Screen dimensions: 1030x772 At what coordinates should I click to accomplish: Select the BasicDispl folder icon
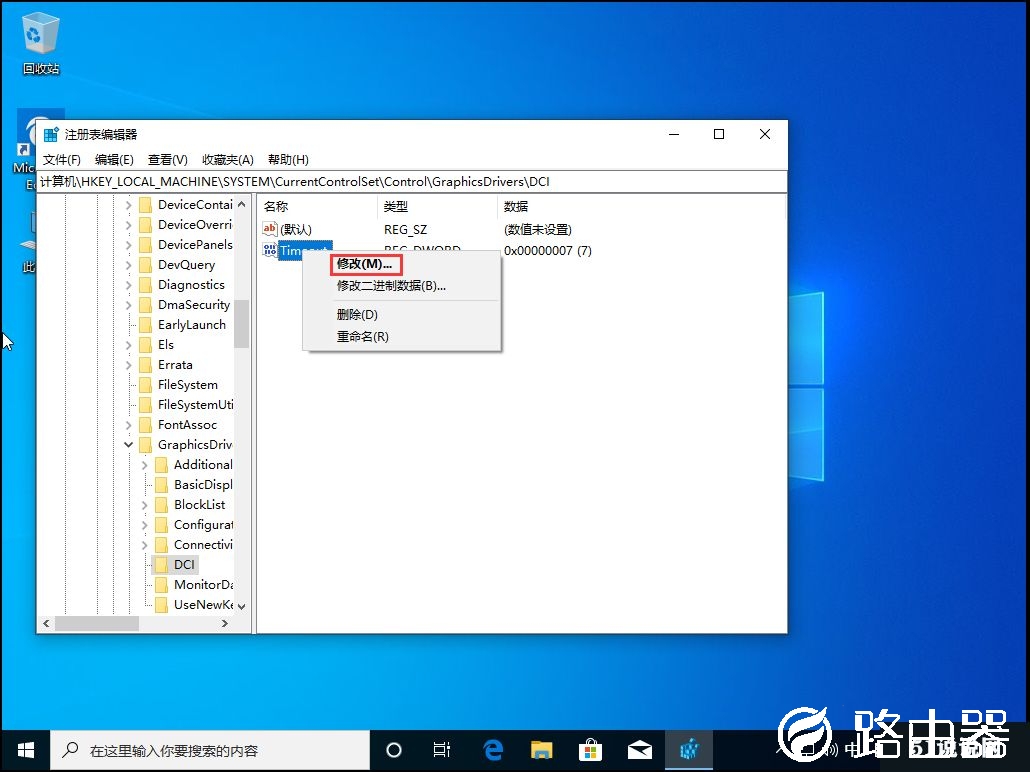point(162,485)
